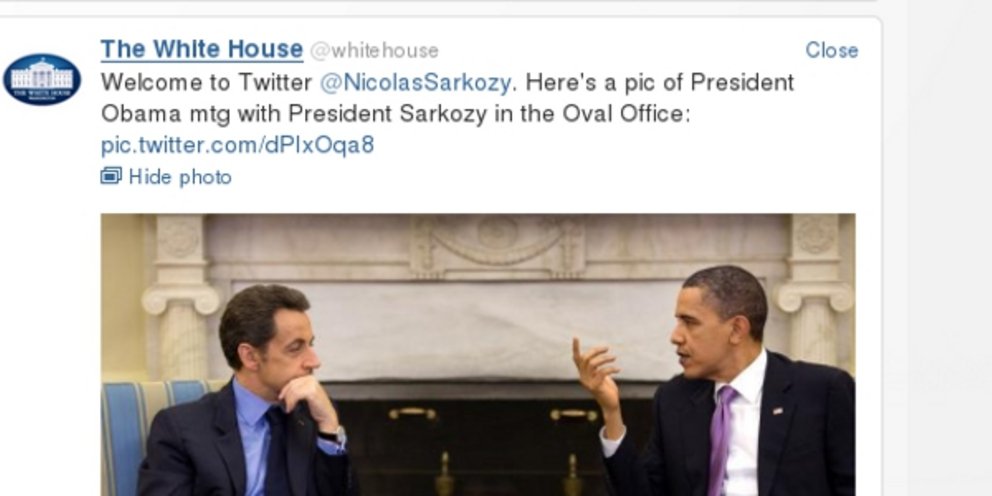
Task: Click the white space below the White House avatar
Action: tap(44, 285)
